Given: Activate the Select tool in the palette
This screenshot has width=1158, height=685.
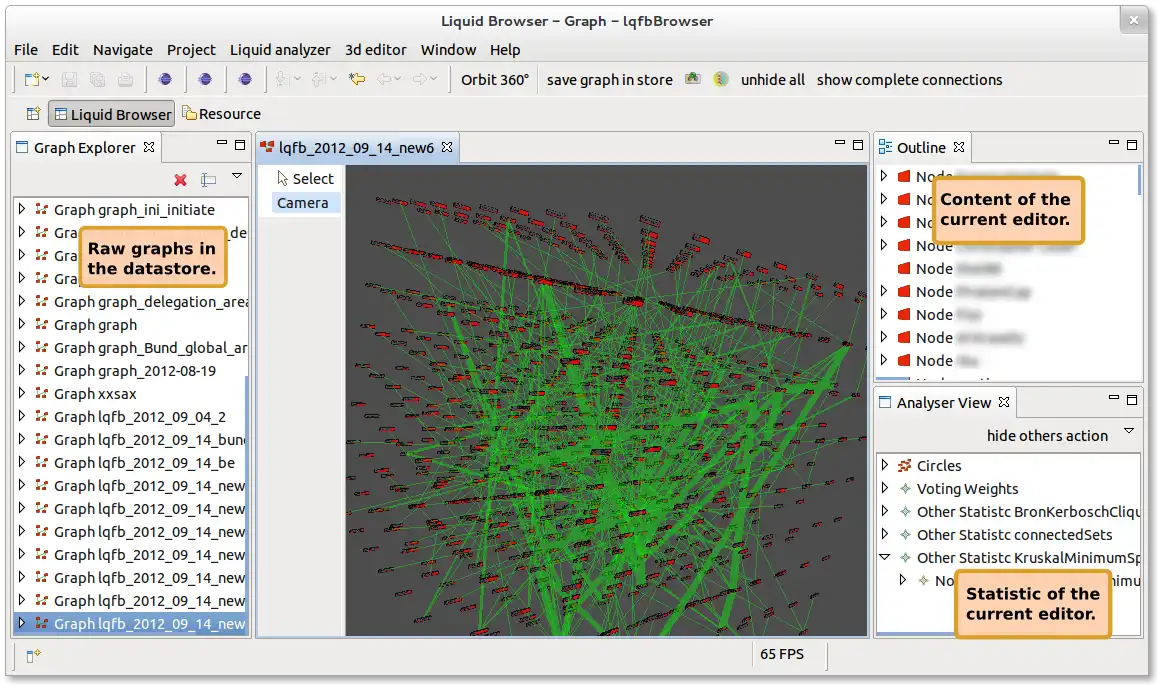Looking at the screenshot, I should (x=305, y=178).
